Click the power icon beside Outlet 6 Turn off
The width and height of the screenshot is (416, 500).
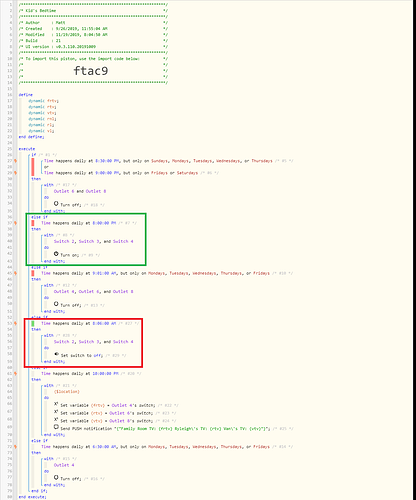(x=56, y=203)
